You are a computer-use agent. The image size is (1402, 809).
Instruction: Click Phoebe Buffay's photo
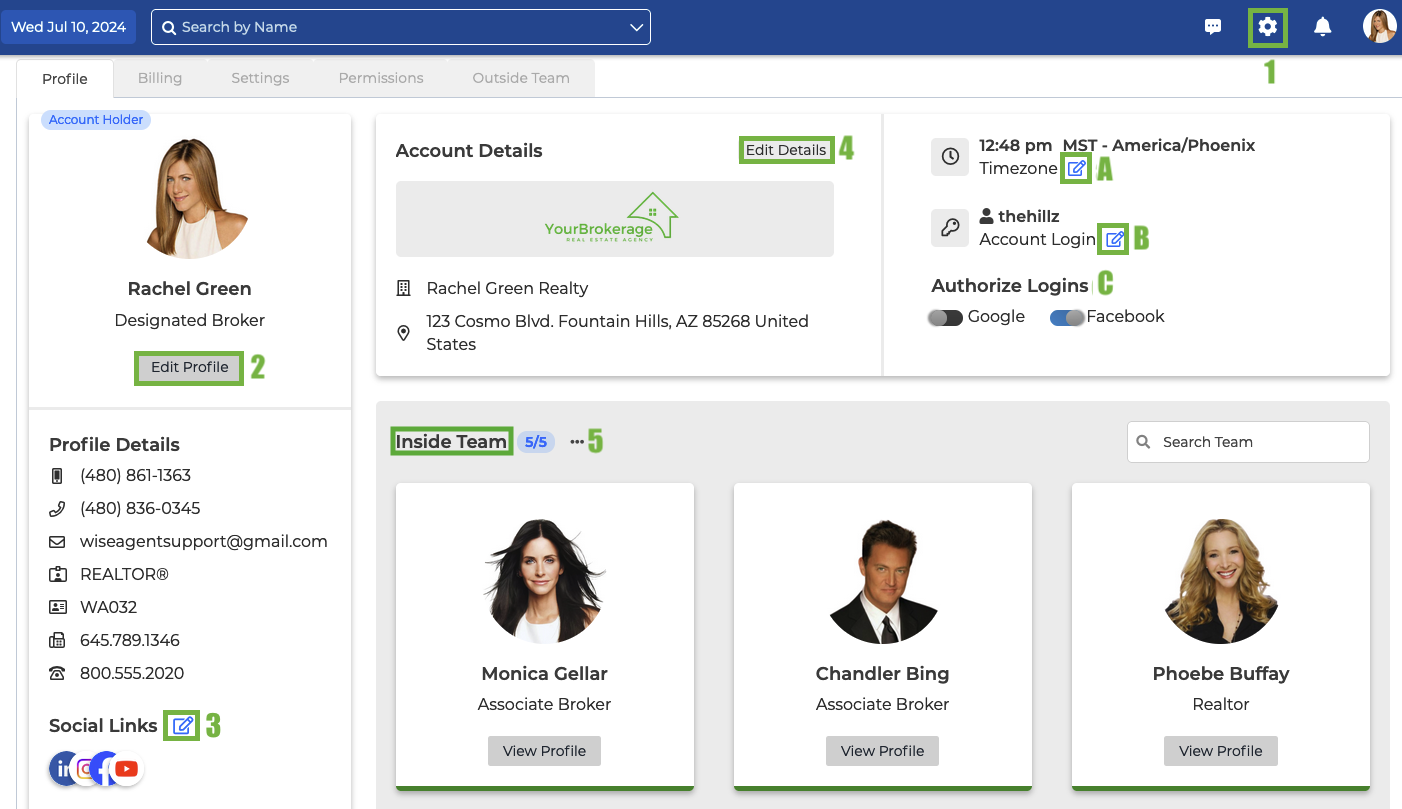[x=1221, y=581]
